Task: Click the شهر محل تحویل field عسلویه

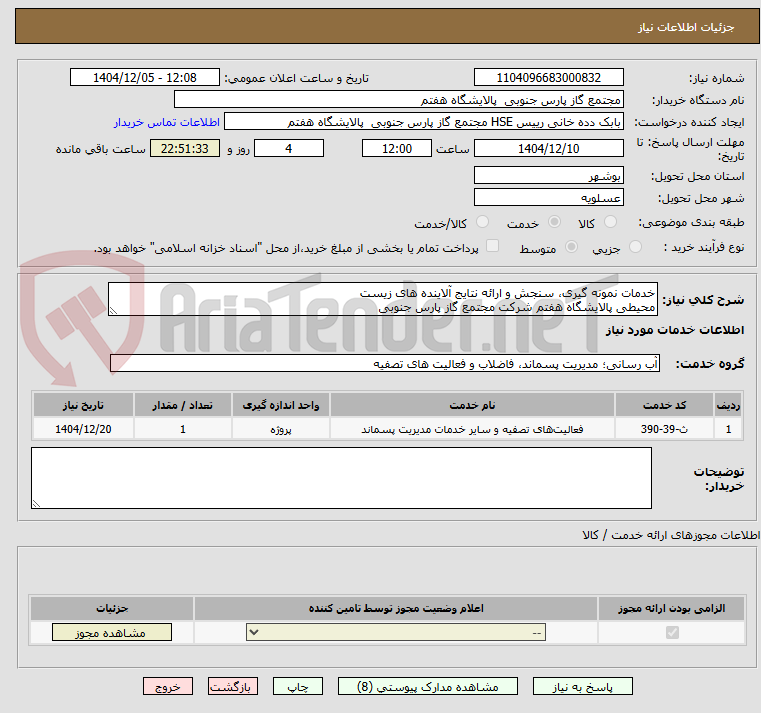Action: point(548,198)
